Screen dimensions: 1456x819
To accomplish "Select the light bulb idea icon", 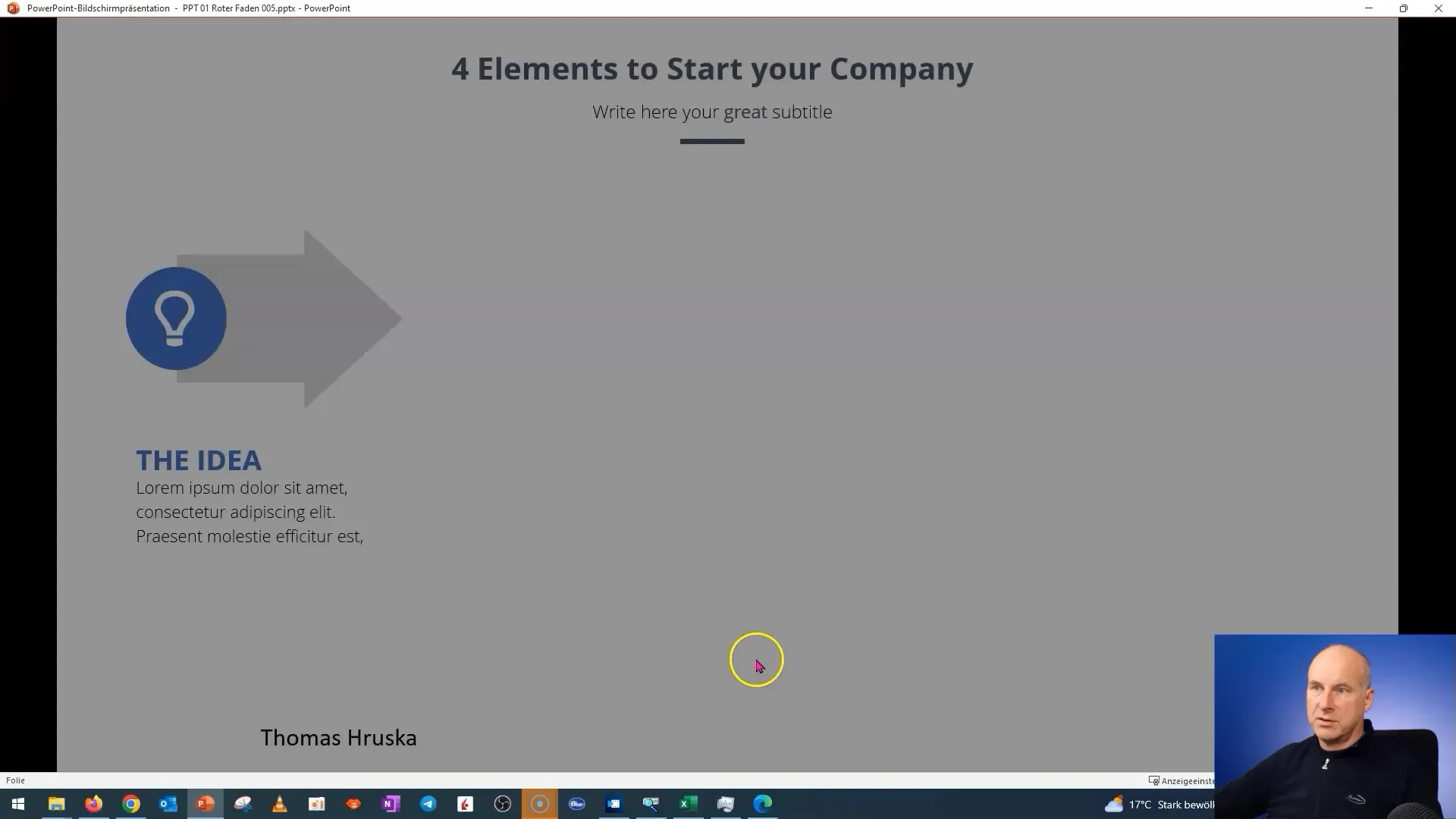I will [x=175, y=317].
